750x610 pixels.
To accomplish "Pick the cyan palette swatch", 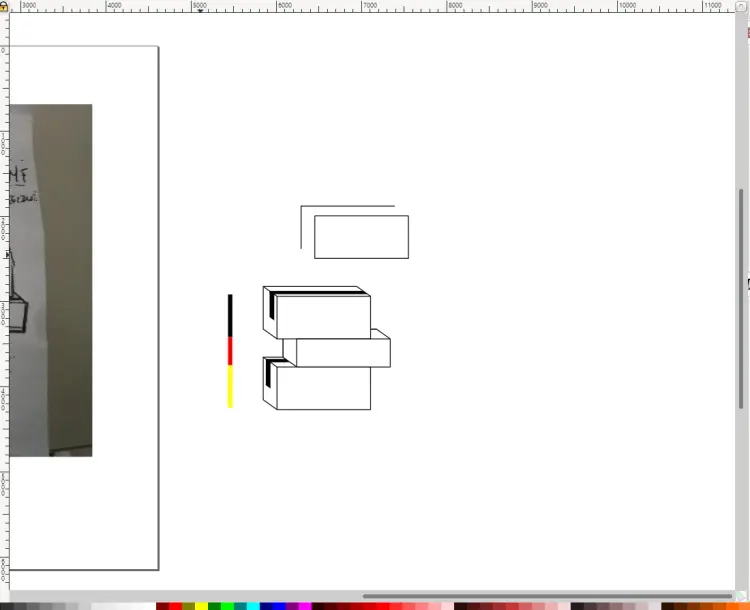I will pos(253,607).
